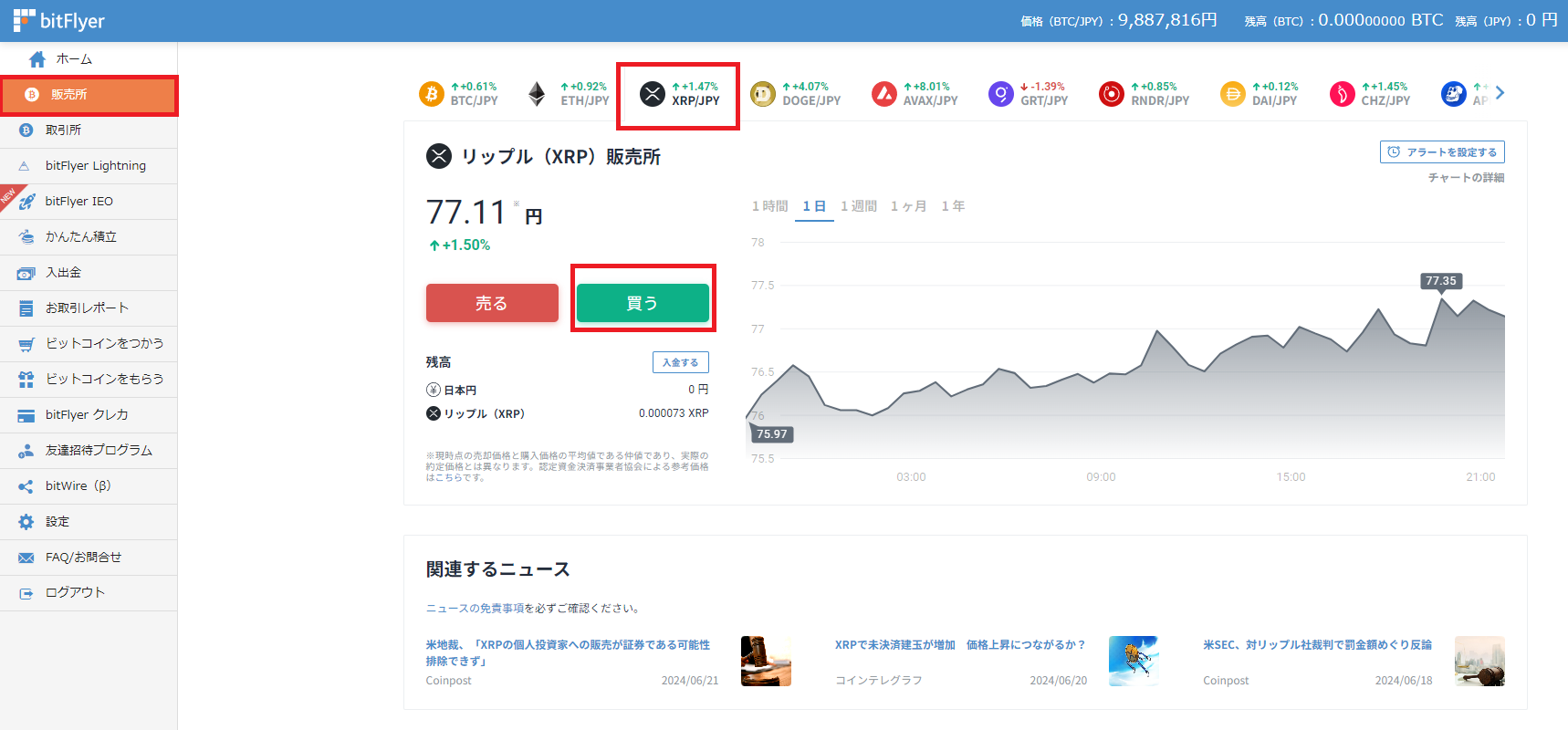Click the 入金する deposit button
The height and width of the screenshot is (730, 1568).
tap(681, 362)
